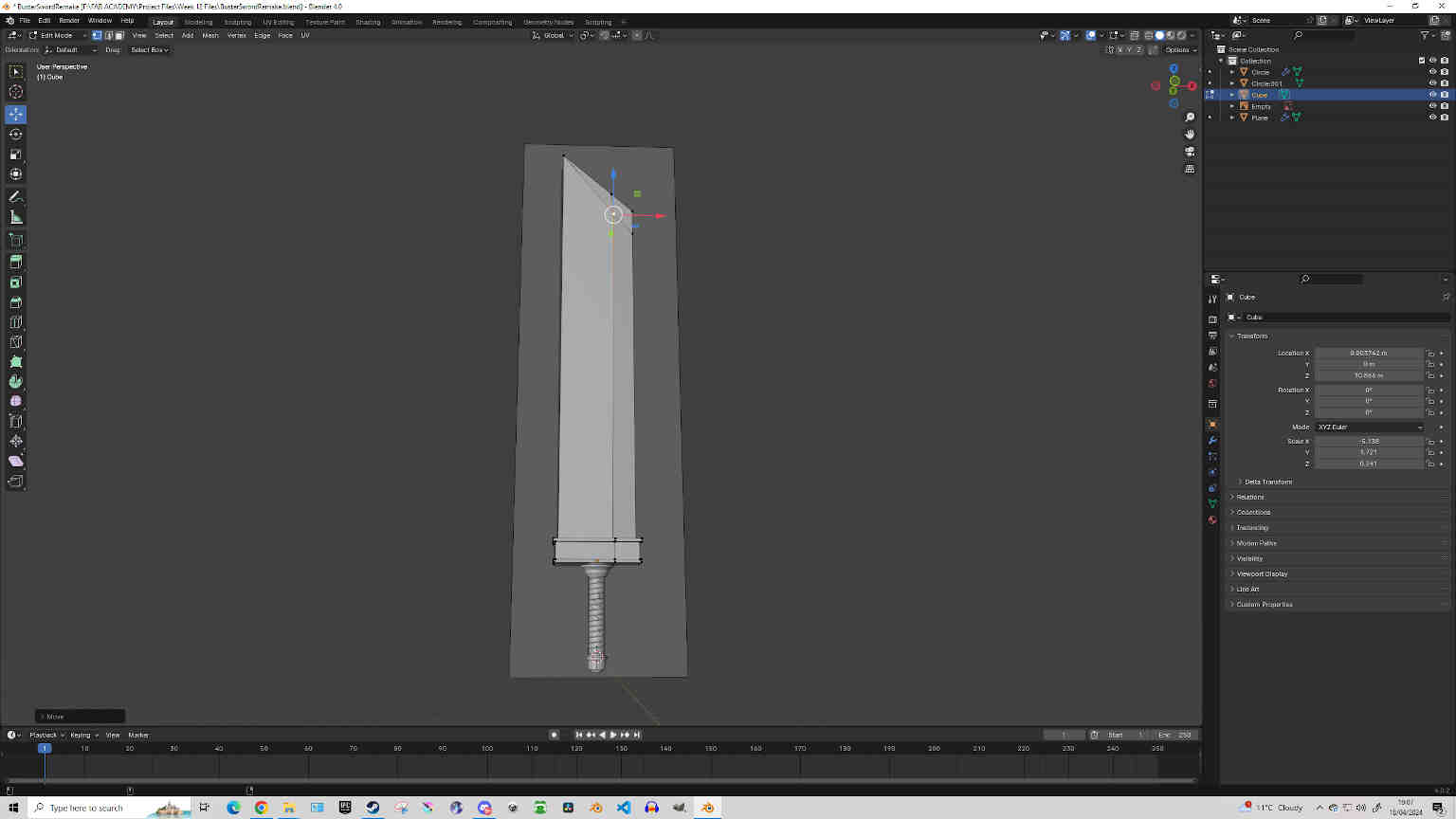Image resolution: width=1456 pixels, height=819 pixels.
Task: Expand the Move operator panel
Action: pos(80,717)
